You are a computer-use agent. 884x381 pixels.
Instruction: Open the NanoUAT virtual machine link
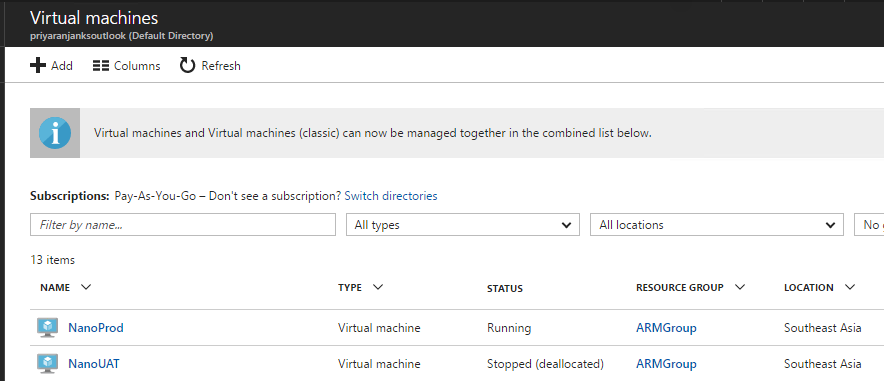tap(94, 364)
